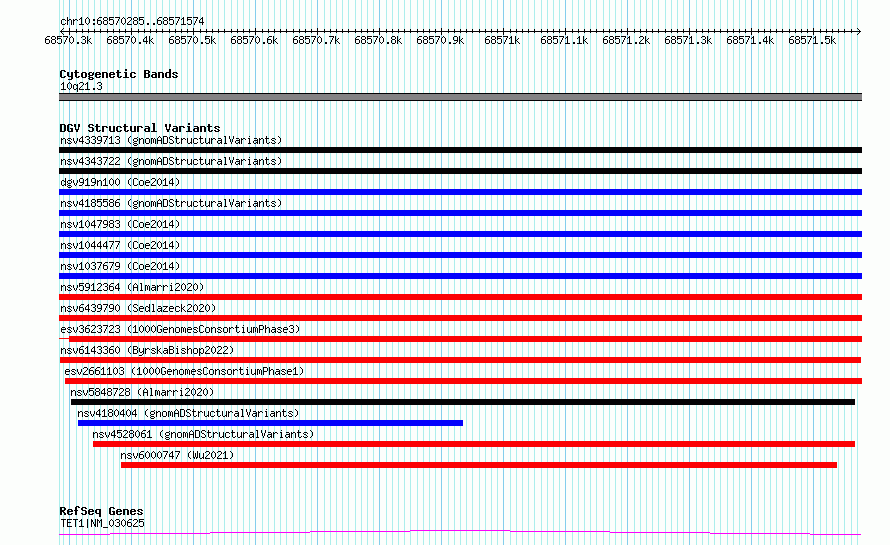Image resolution: width=890 pixels, height=545 pixels.
Task: Click the 10q21.3 band label
Action: [x=81, y=86]
